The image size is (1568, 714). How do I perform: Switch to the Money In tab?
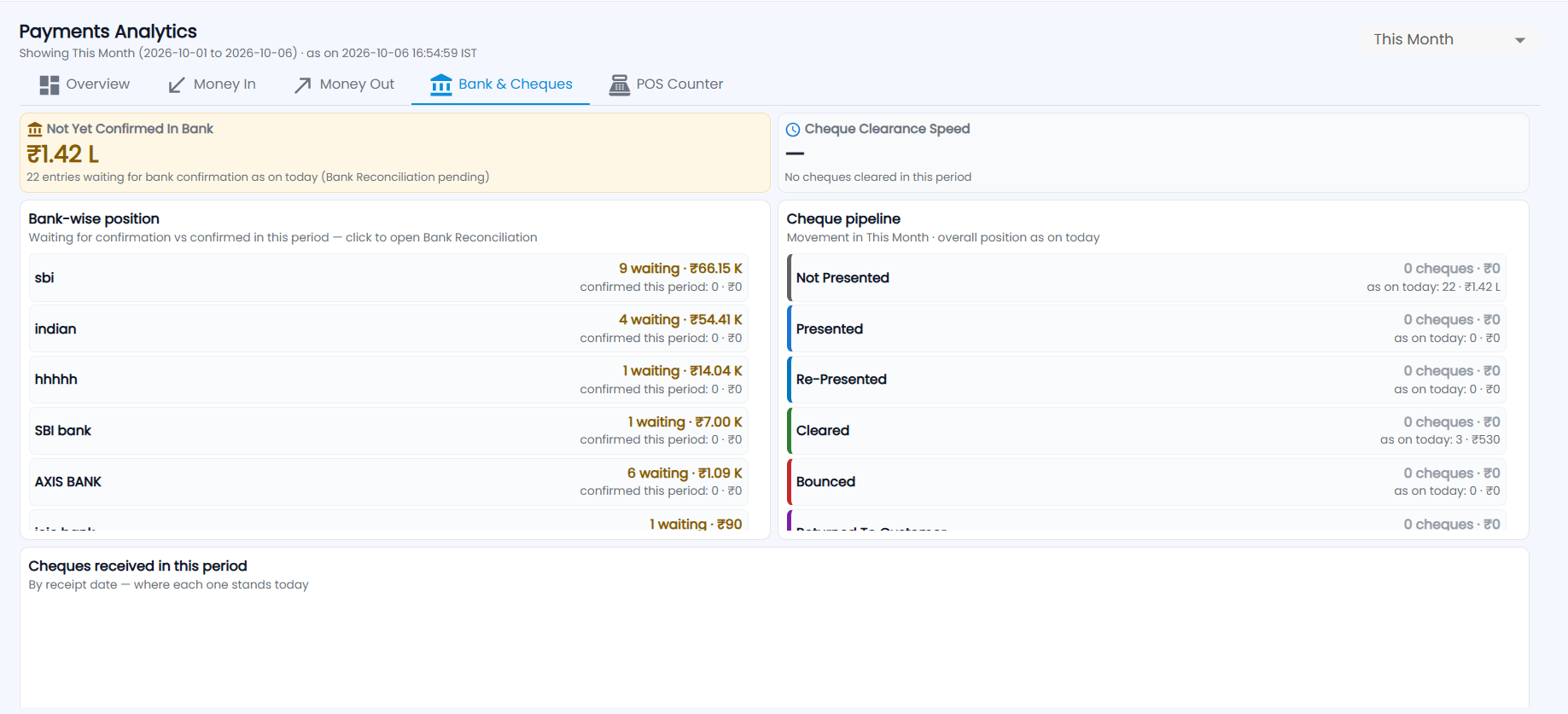tap(212, 84)
